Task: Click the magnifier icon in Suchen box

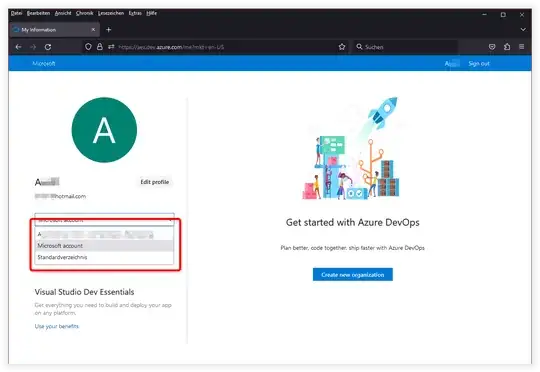Action: [x=359, y=46]
